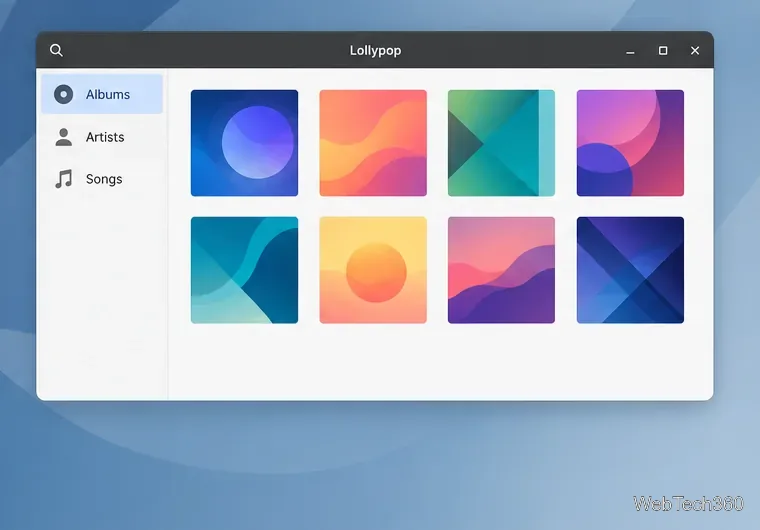
Task: Select the Albums sidebar label
Action: (108, 95)
